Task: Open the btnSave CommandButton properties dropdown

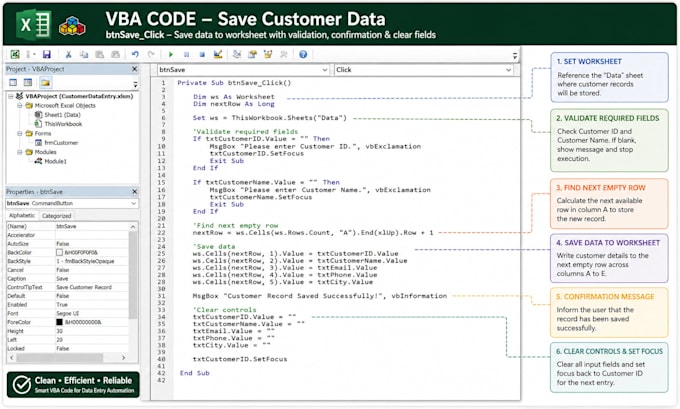Action: tap(134, 203)
